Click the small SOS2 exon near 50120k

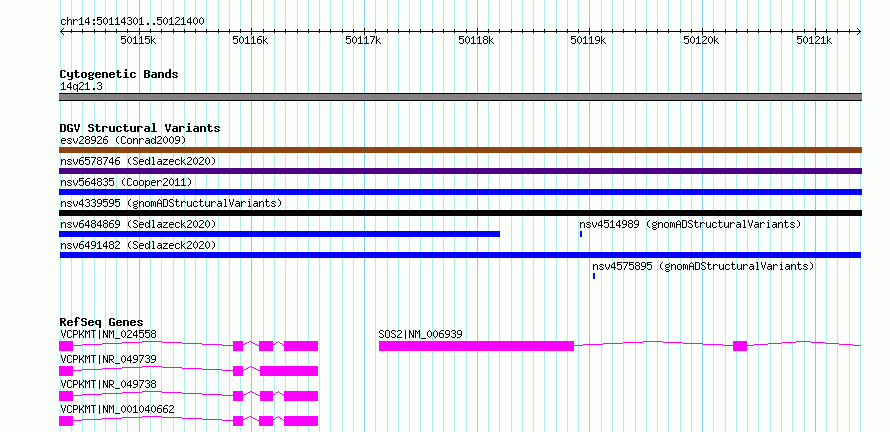(740, 346)
